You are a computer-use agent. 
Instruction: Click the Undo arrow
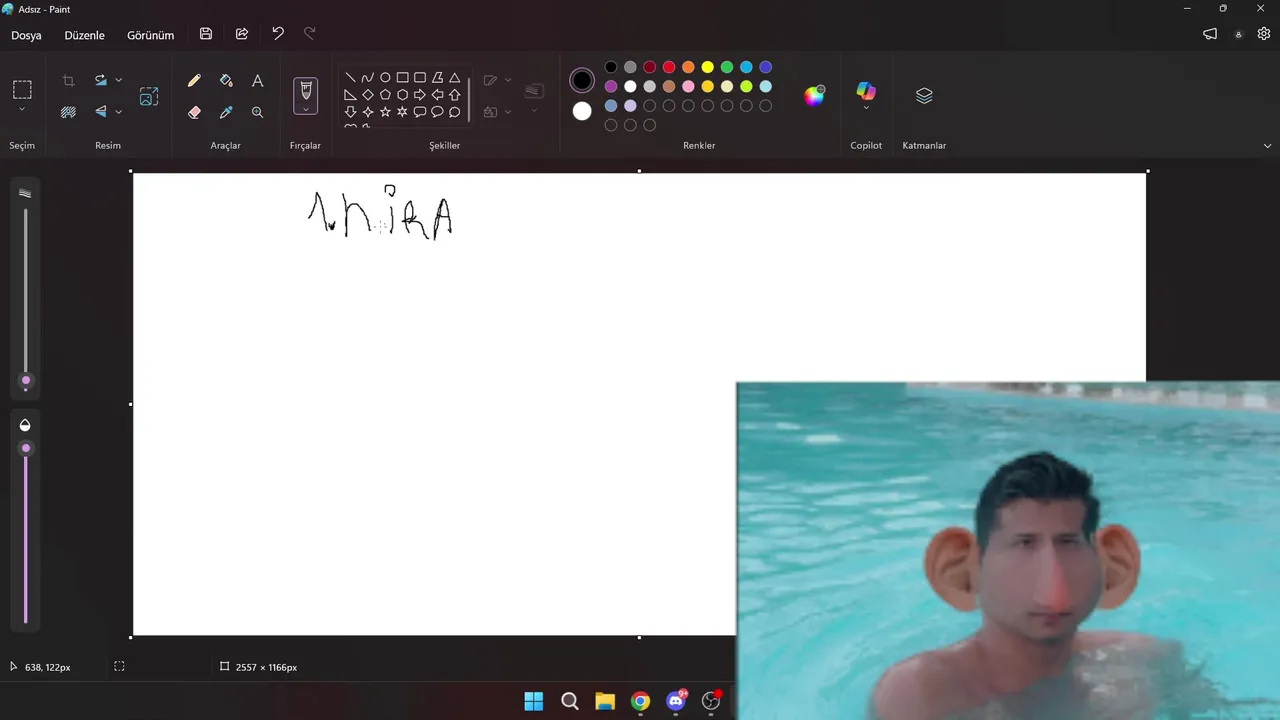click(x=278, y=34)
